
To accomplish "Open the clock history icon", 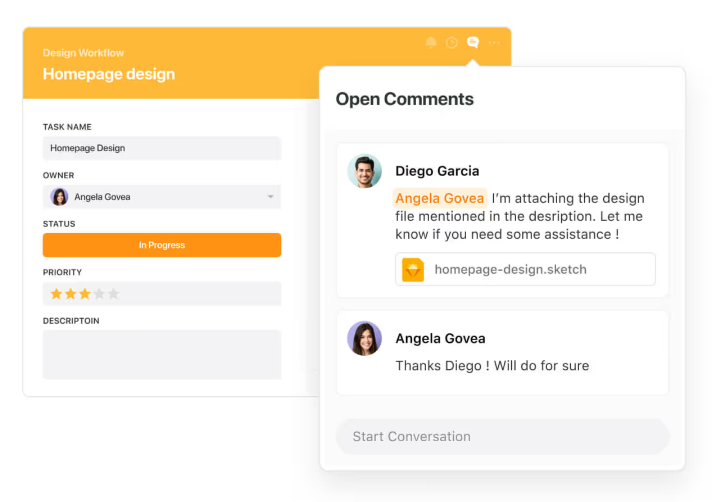I will click(x=452, y=42).
